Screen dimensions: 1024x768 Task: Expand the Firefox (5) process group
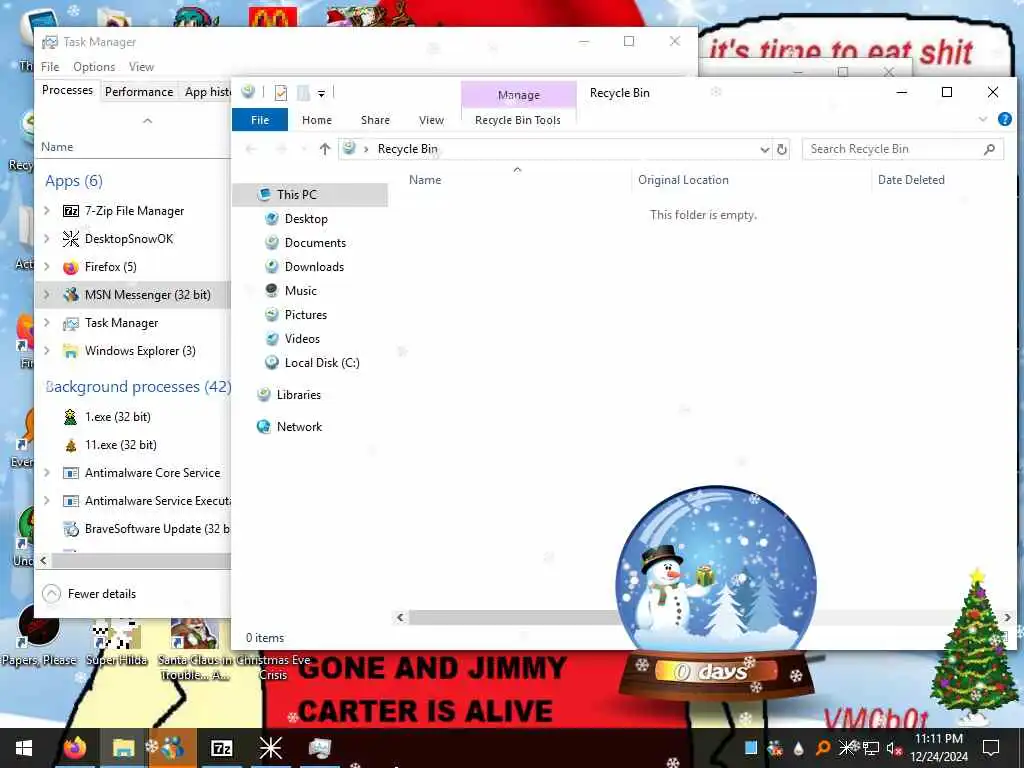click(x=47, y=267)
